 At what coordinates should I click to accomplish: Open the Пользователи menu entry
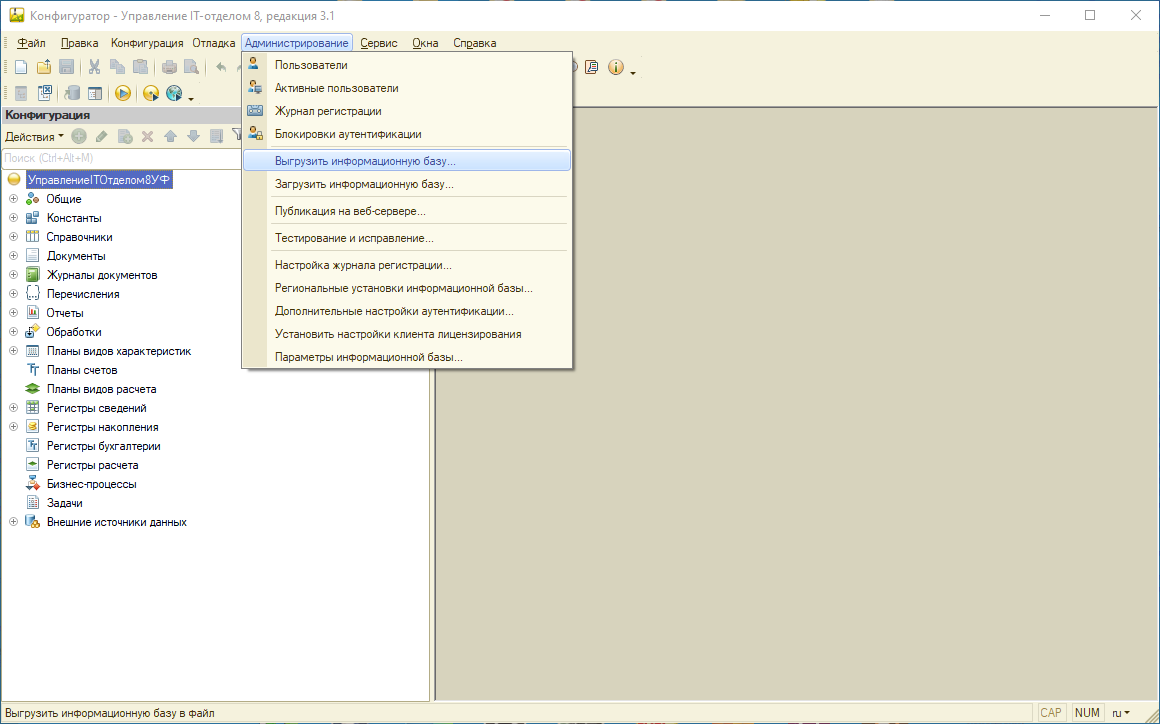click(311, 65)
